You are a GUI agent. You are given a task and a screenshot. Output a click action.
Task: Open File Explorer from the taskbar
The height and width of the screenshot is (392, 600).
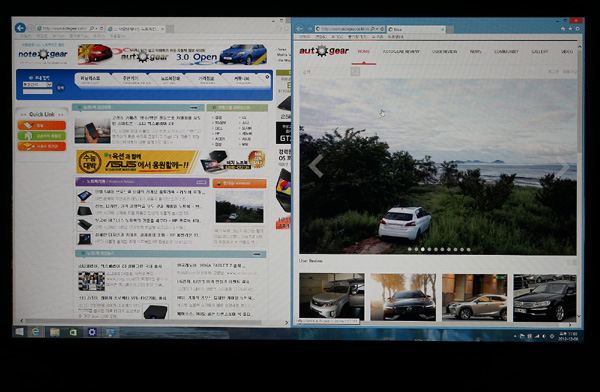click(55, 332)
